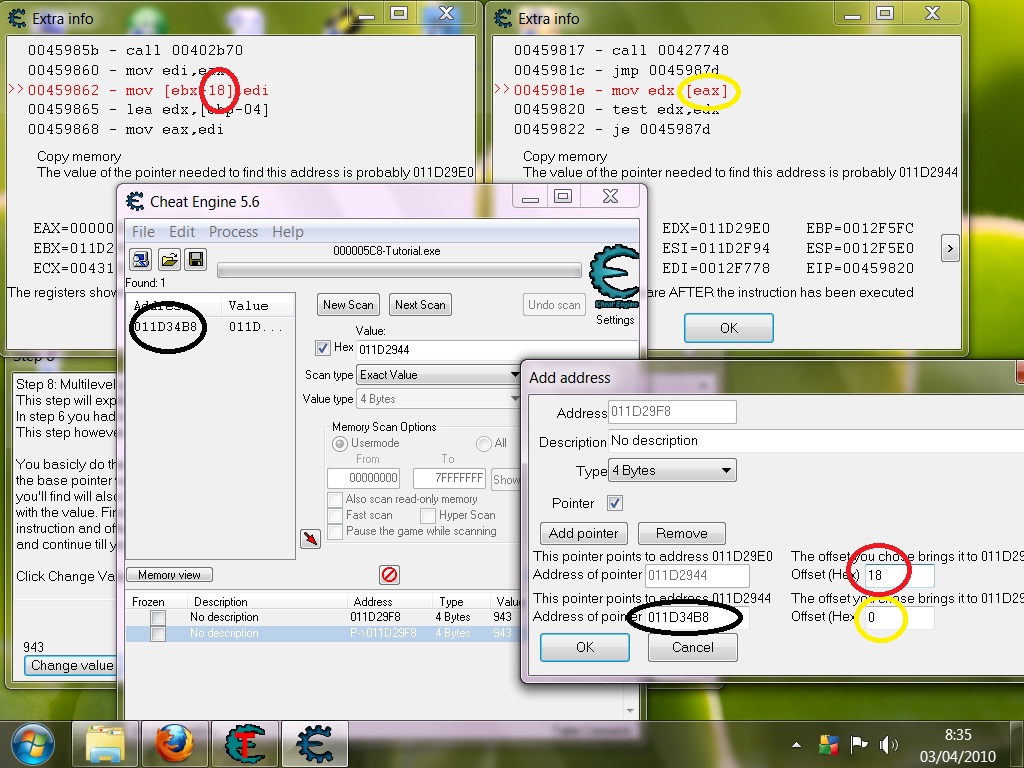Click the right arrow expander in Extra info
The height and width of the screenshot is (768, 1024).
click(x=950, y=248)
